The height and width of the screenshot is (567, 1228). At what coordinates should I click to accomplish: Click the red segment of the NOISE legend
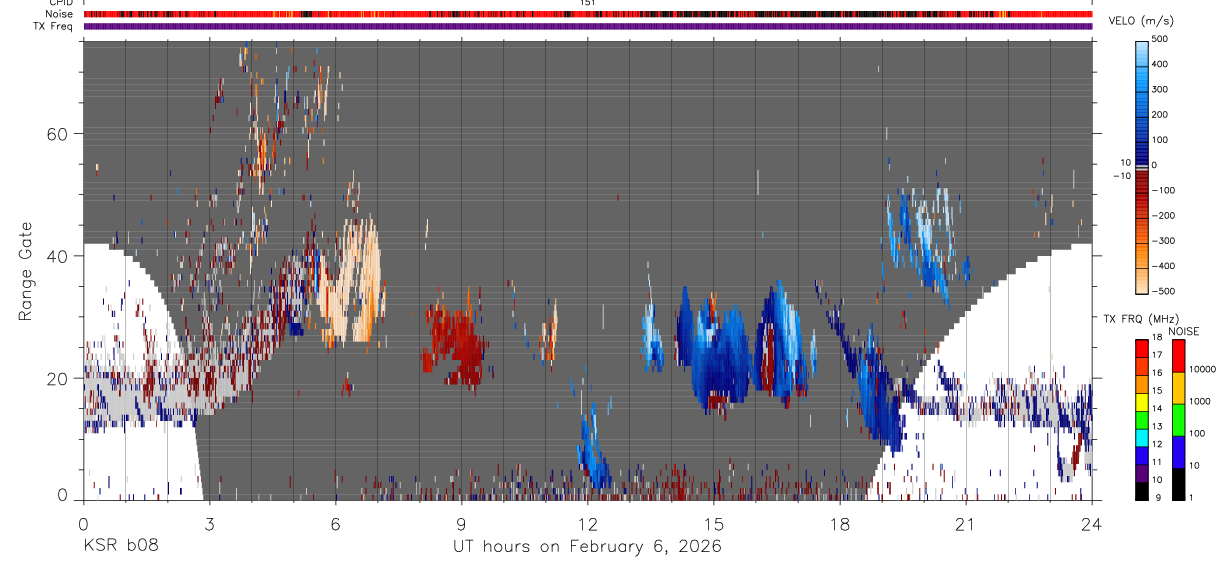pos(1179,355)
